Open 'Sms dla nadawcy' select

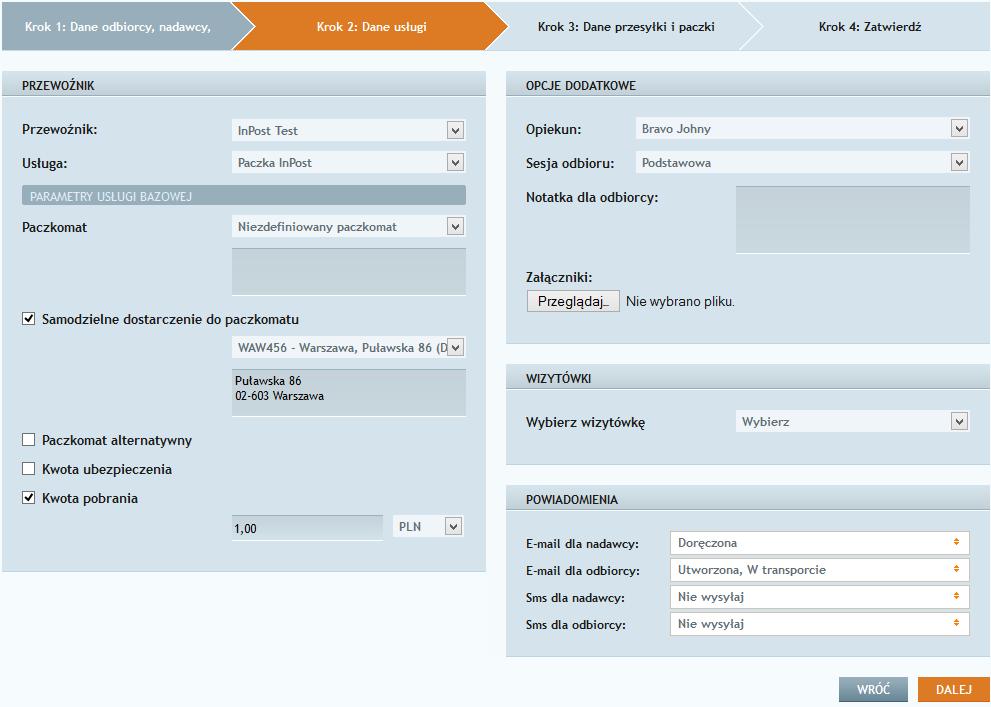(x=820, y=597)
